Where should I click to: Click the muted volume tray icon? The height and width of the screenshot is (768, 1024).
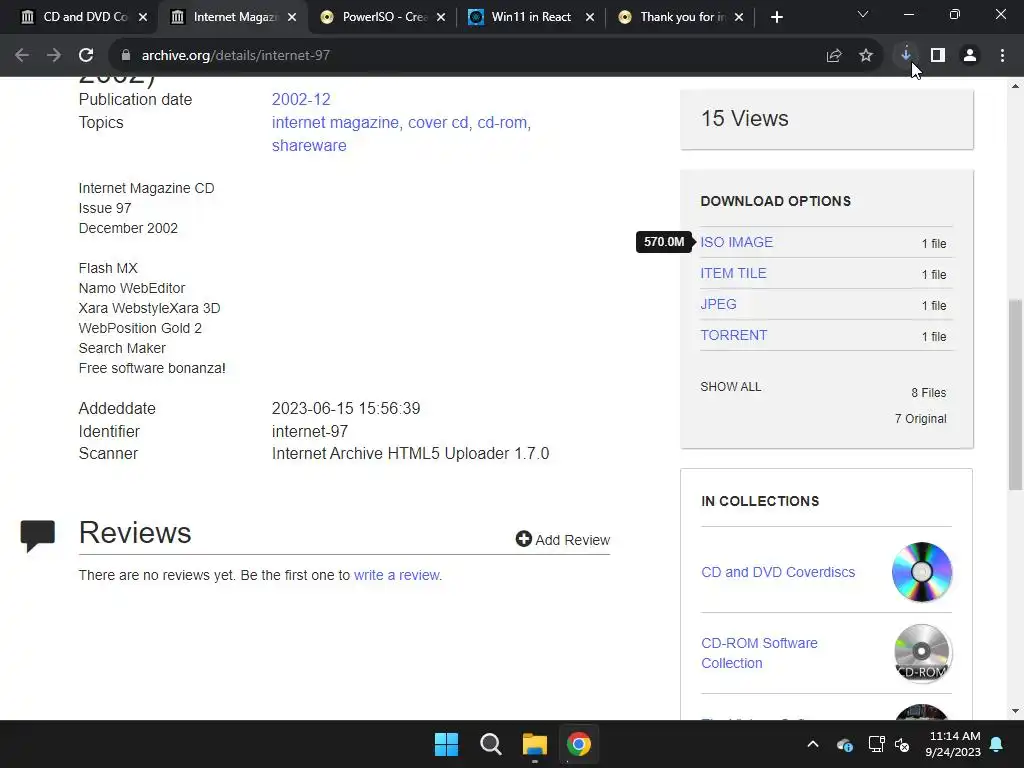point(903,744)
